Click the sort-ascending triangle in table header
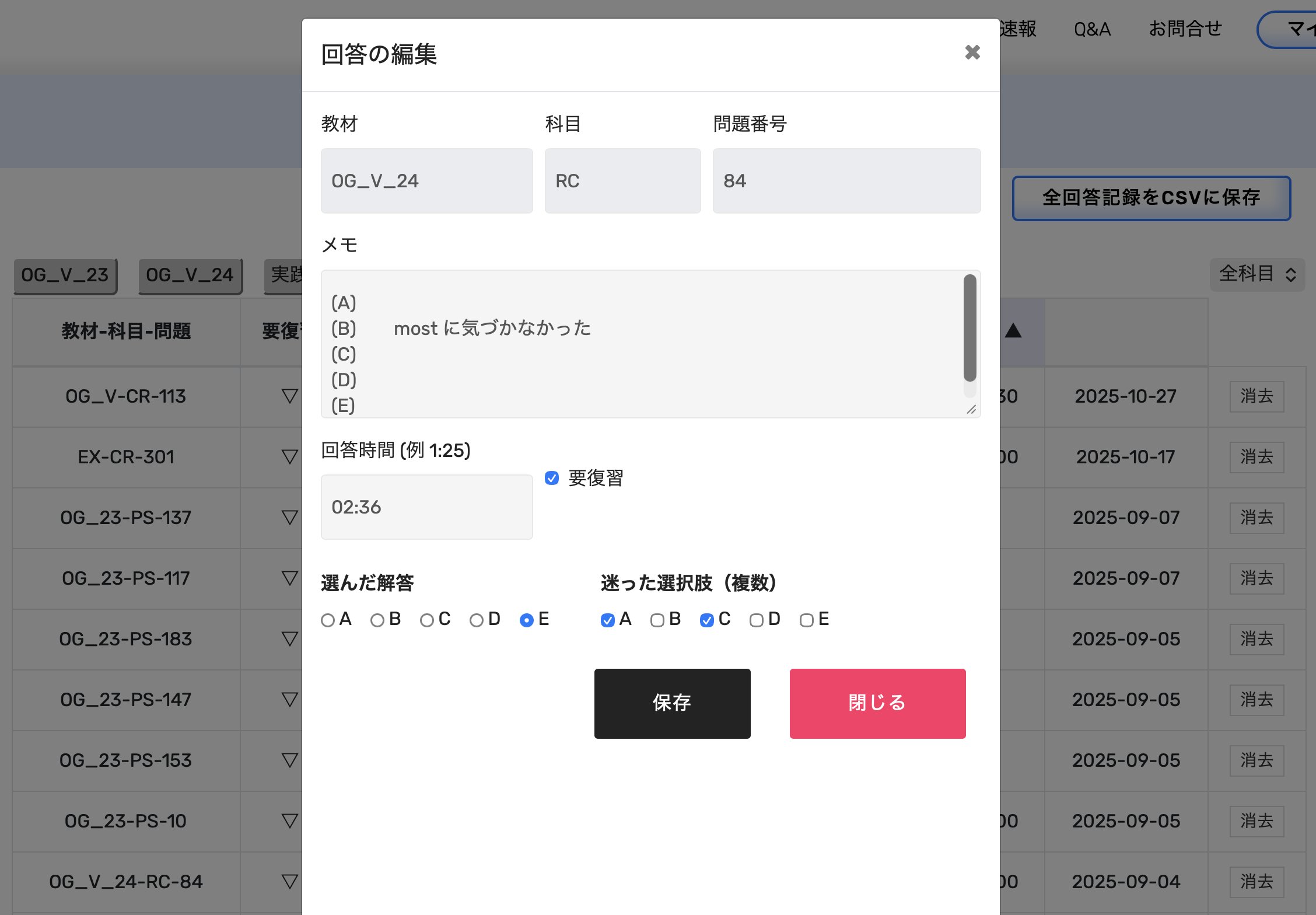 pyautogui.click(x=1013, y=331)
